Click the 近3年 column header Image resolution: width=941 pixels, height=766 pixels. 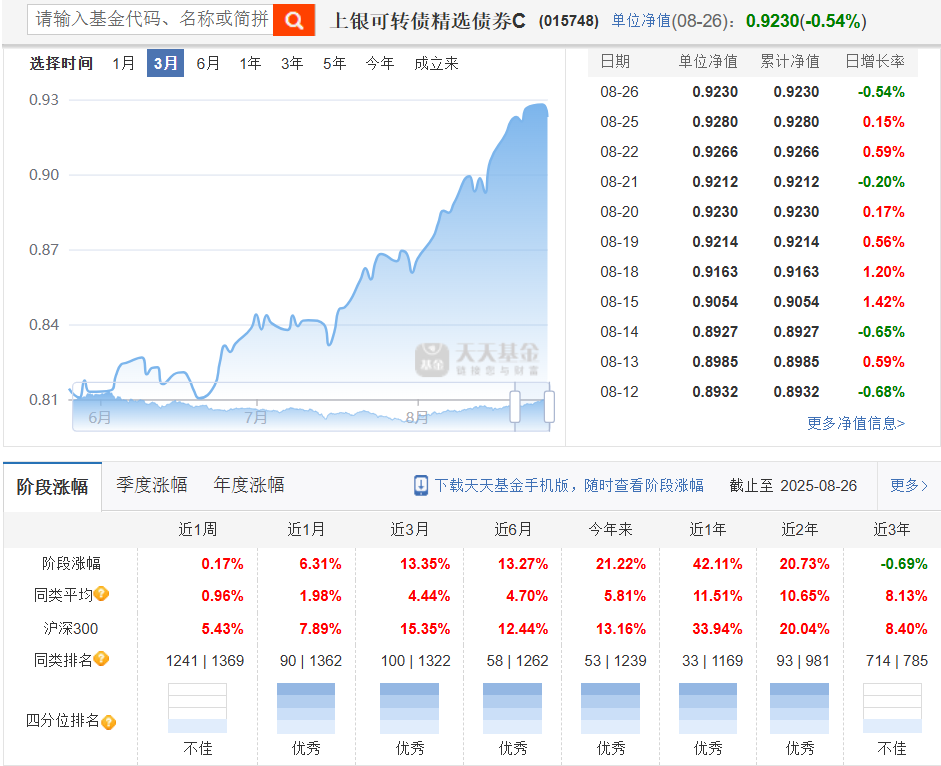[892, 529]
